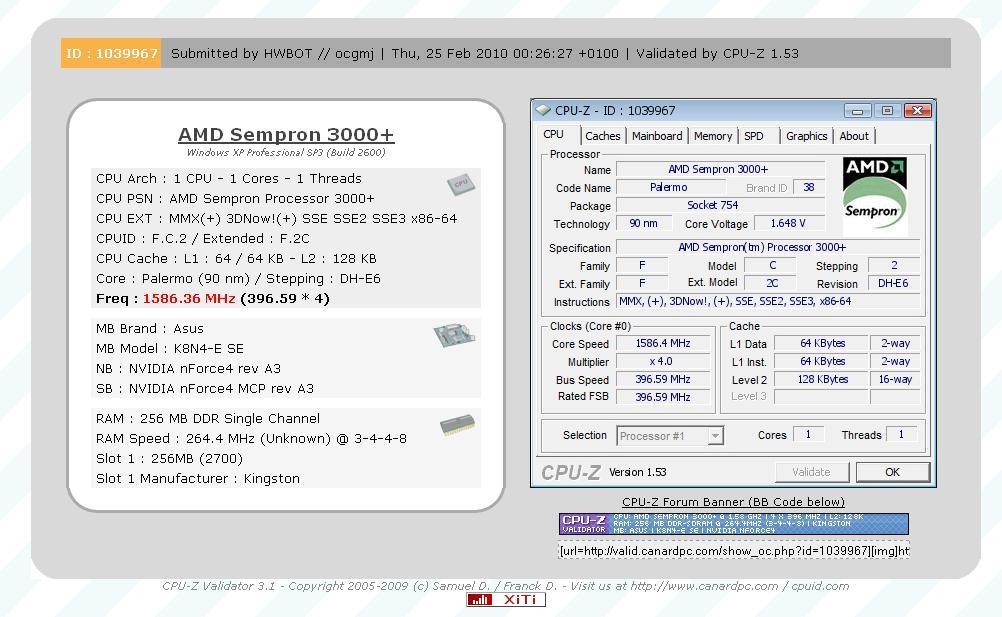The image size is (1002, 617).
Task: Click the Name field AMD Sempron 3000+
Action: pyautogui.click(x=720, y=169)
